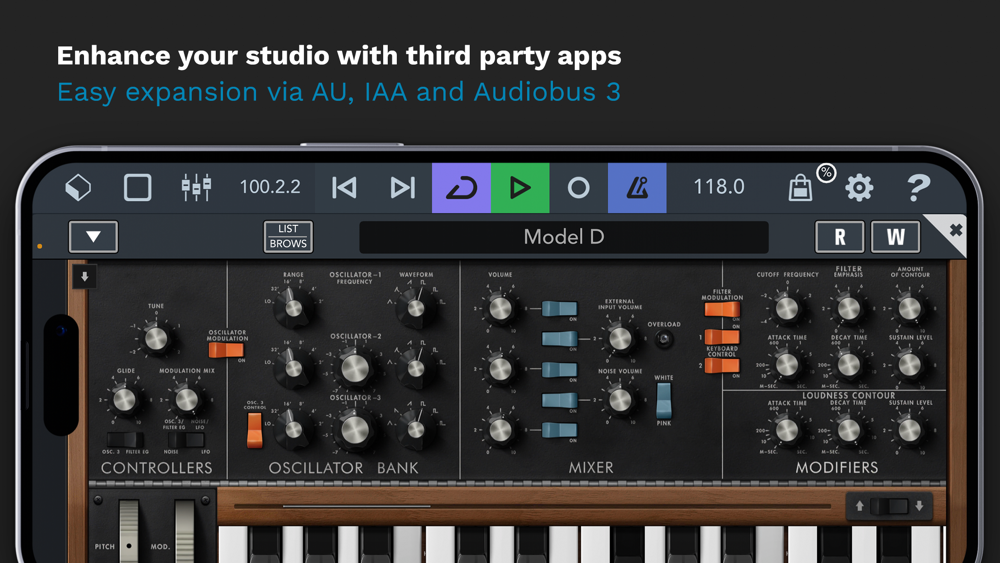The height and width of the screenshot is (563, 1000).
Task: Click Oscillator-1 Range knob
Action: [293, 308]
